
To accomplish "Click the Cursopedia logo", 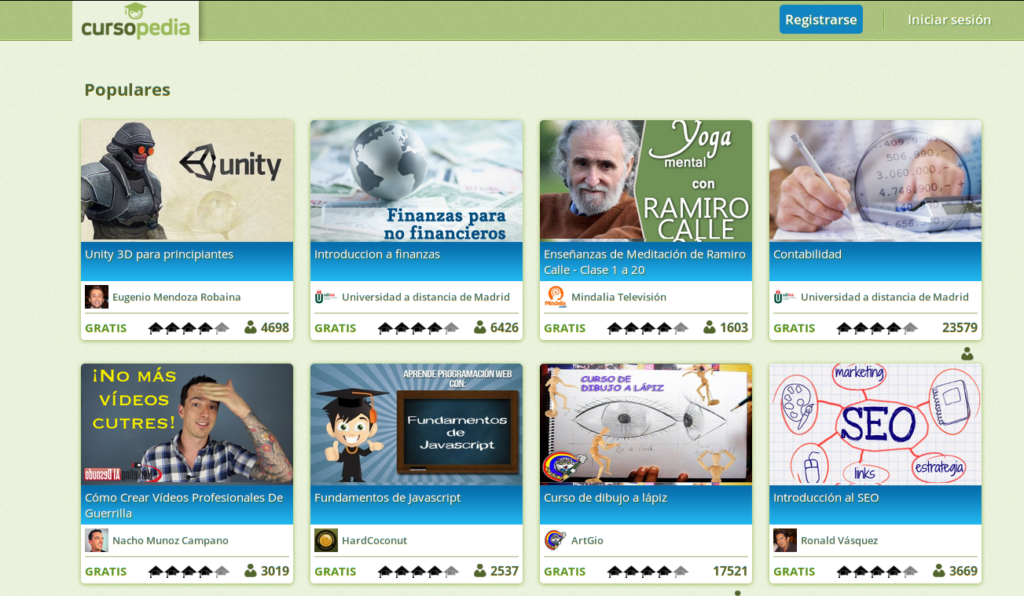I will (135, 22).
